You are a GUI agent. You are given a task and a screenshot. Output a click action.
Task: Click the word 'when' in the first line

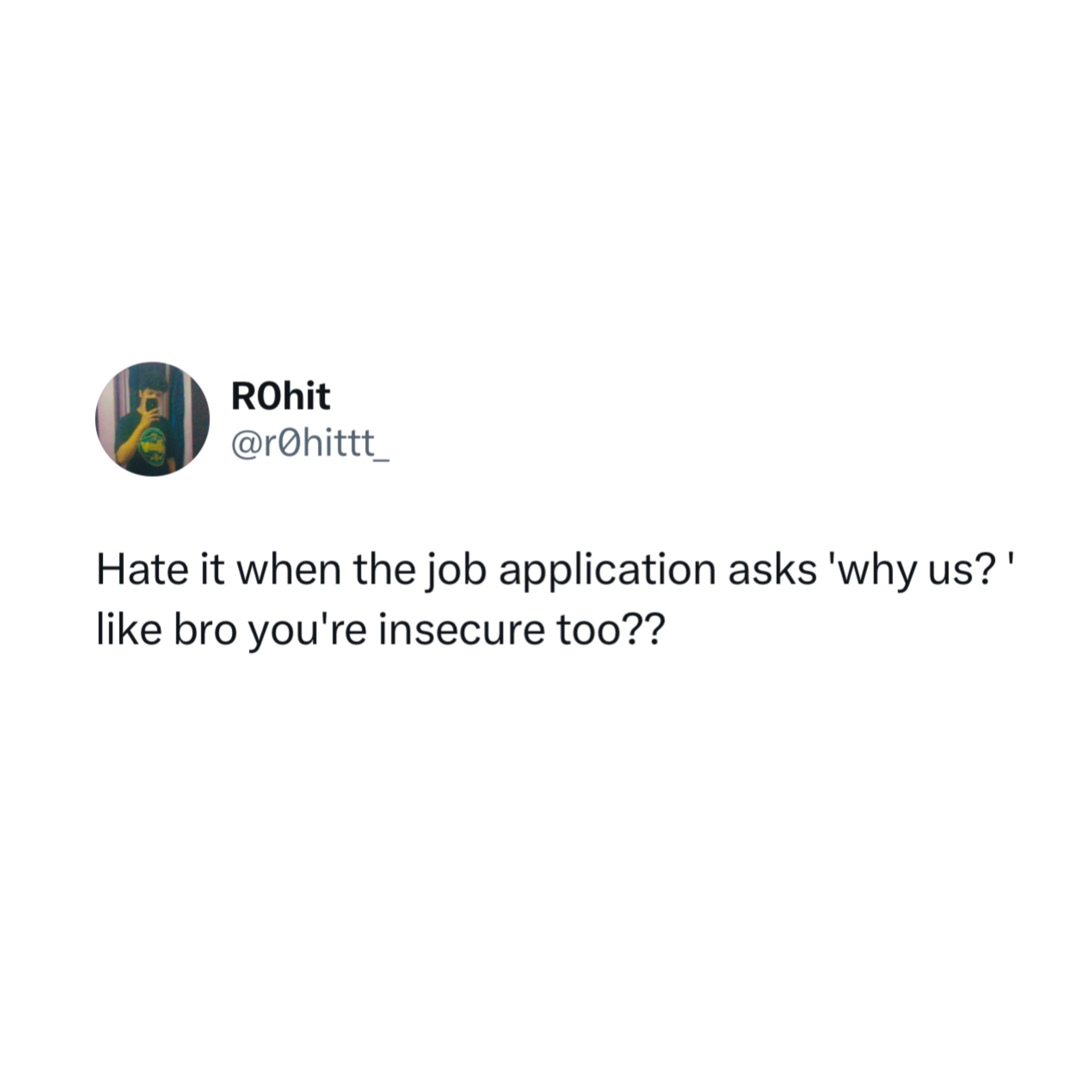(289, 569)
